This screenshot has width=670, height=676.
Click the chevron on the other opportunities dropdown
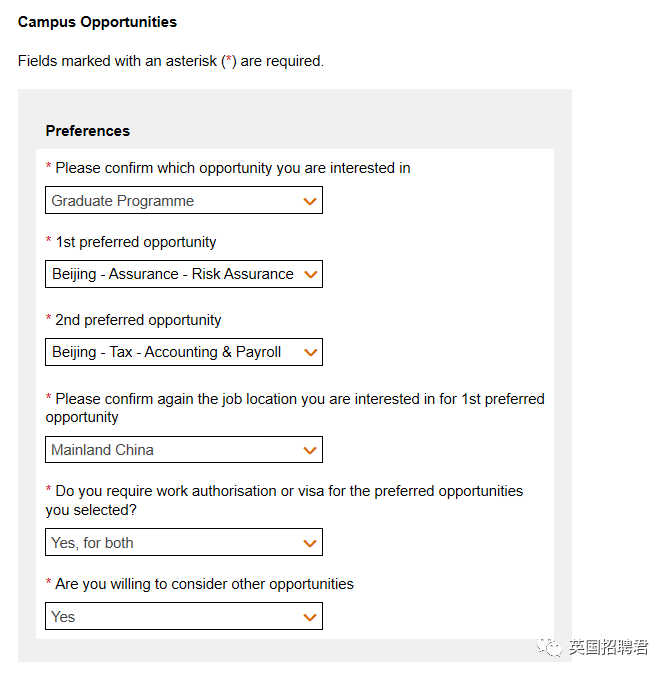pyautogui.click(x=310, y=617)
